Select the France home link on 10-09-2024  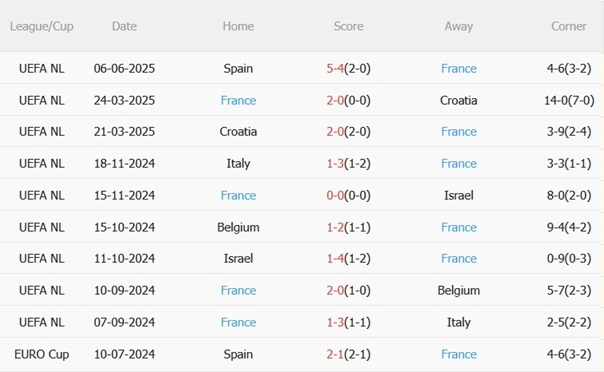coord(238,290)
